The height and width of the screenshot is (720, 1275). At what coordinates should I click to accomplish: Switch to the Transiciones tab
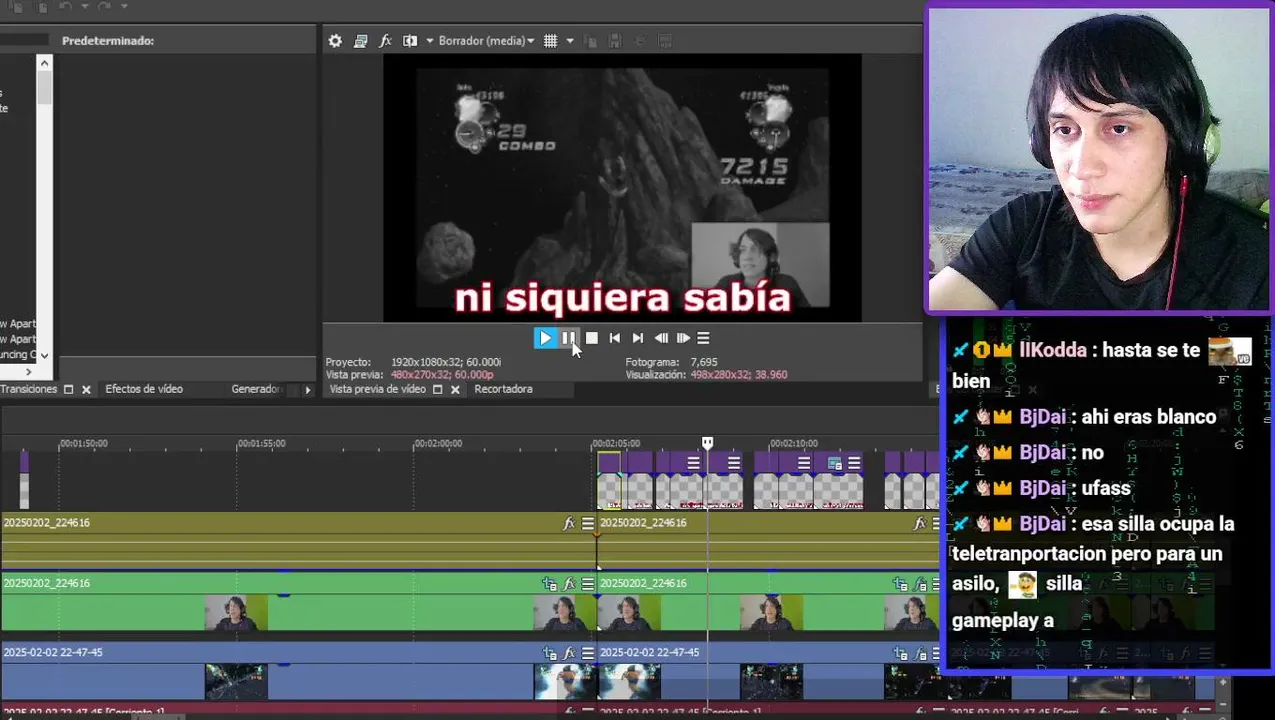tap(27, 389)
